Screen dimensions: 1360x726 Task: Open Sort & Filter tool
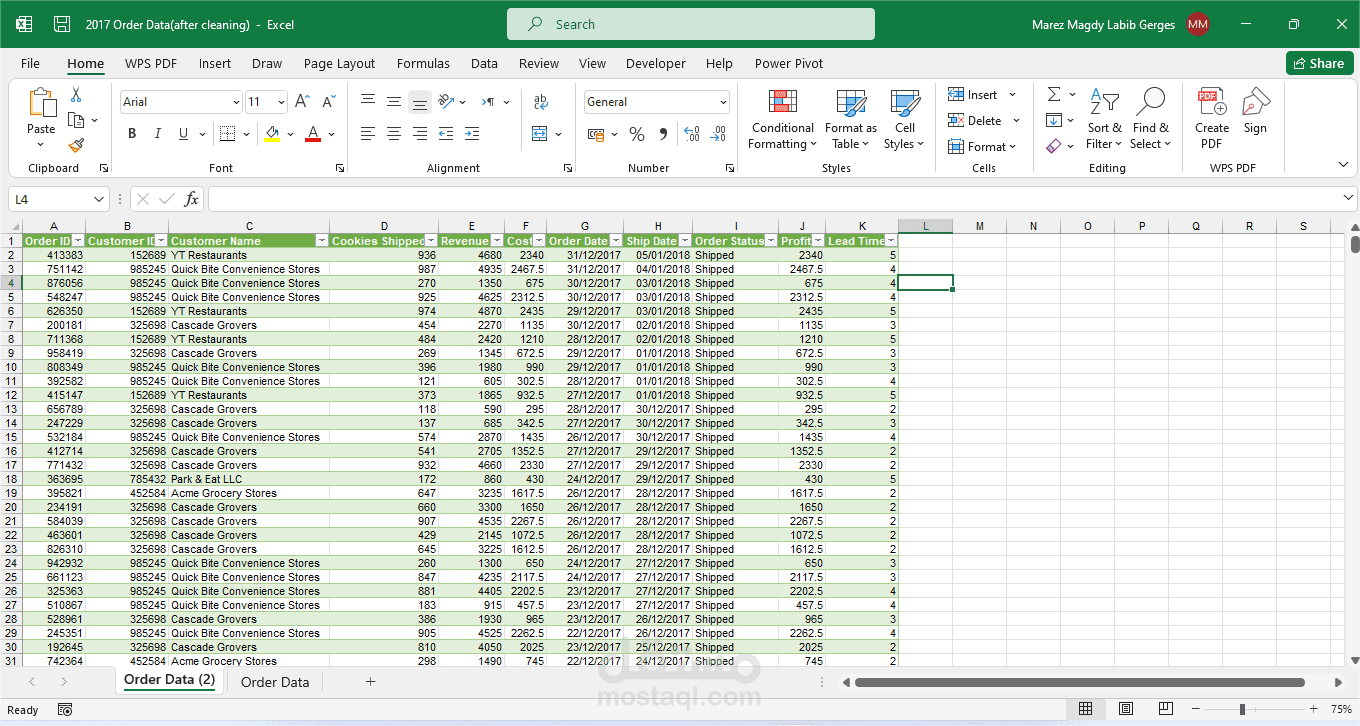[x=1104, y=119]
